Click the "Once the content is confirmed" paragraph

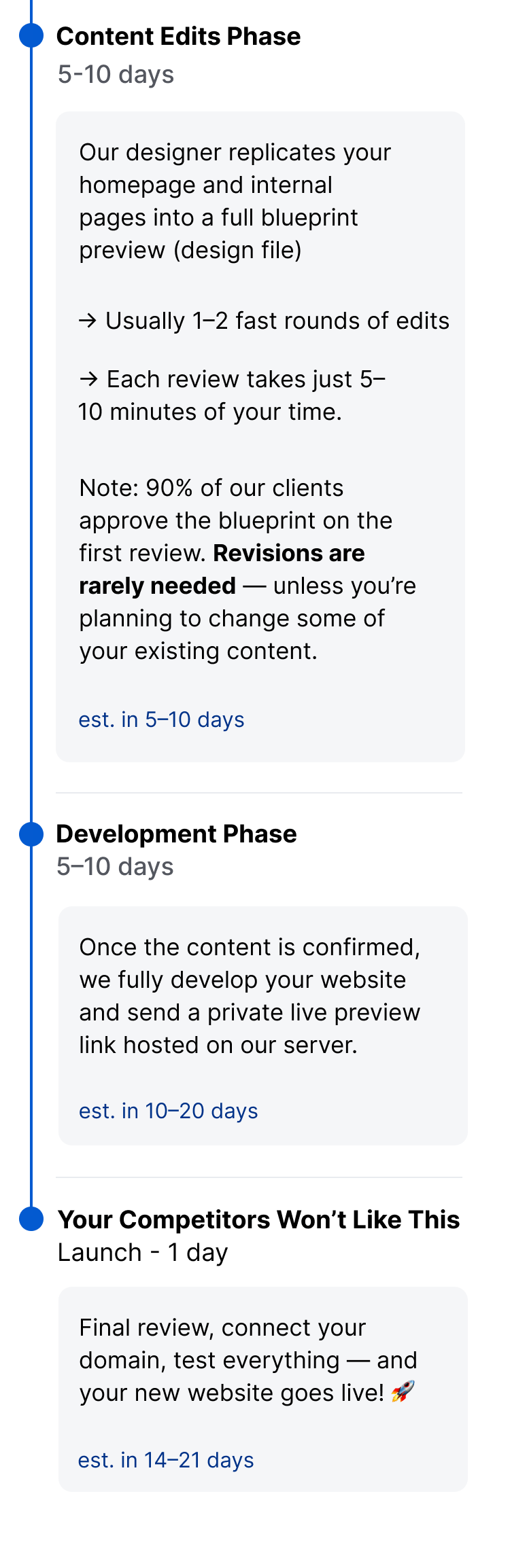tap(250, 996)
